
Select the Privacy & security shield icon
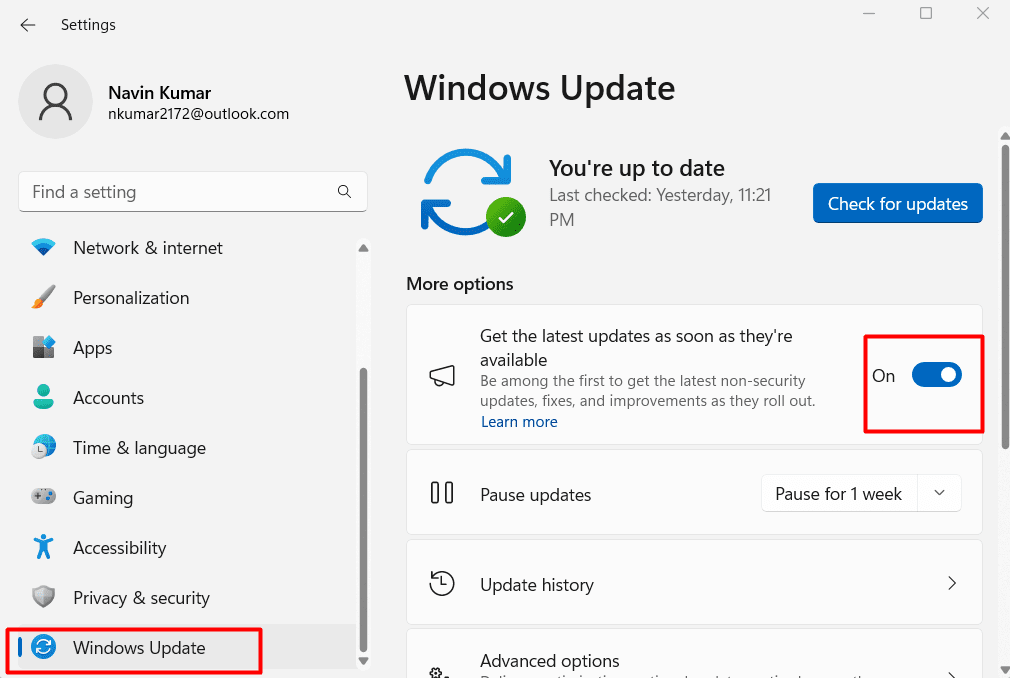pos(44,597)
